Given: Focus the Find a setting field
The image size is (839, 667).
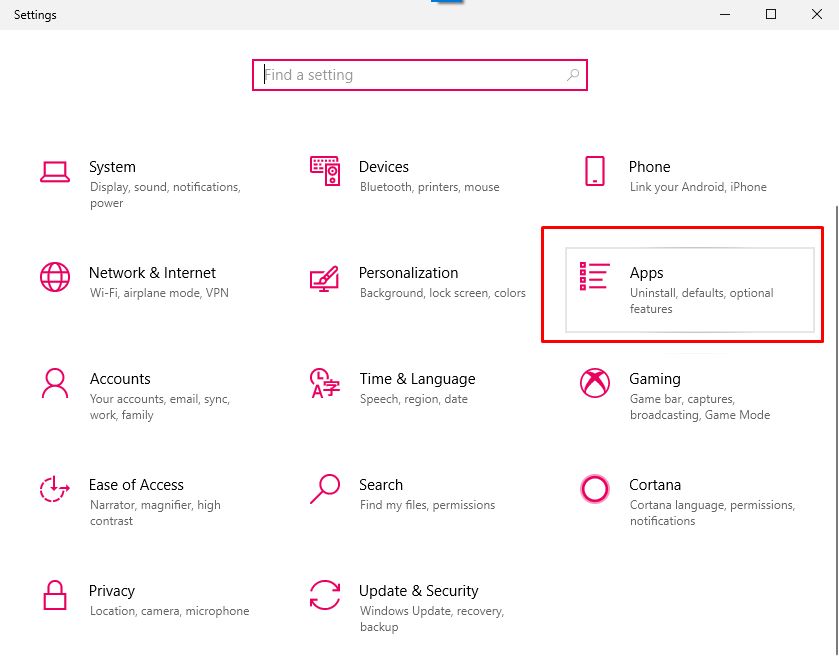Looking at the screenshot, I should (420, 75).
